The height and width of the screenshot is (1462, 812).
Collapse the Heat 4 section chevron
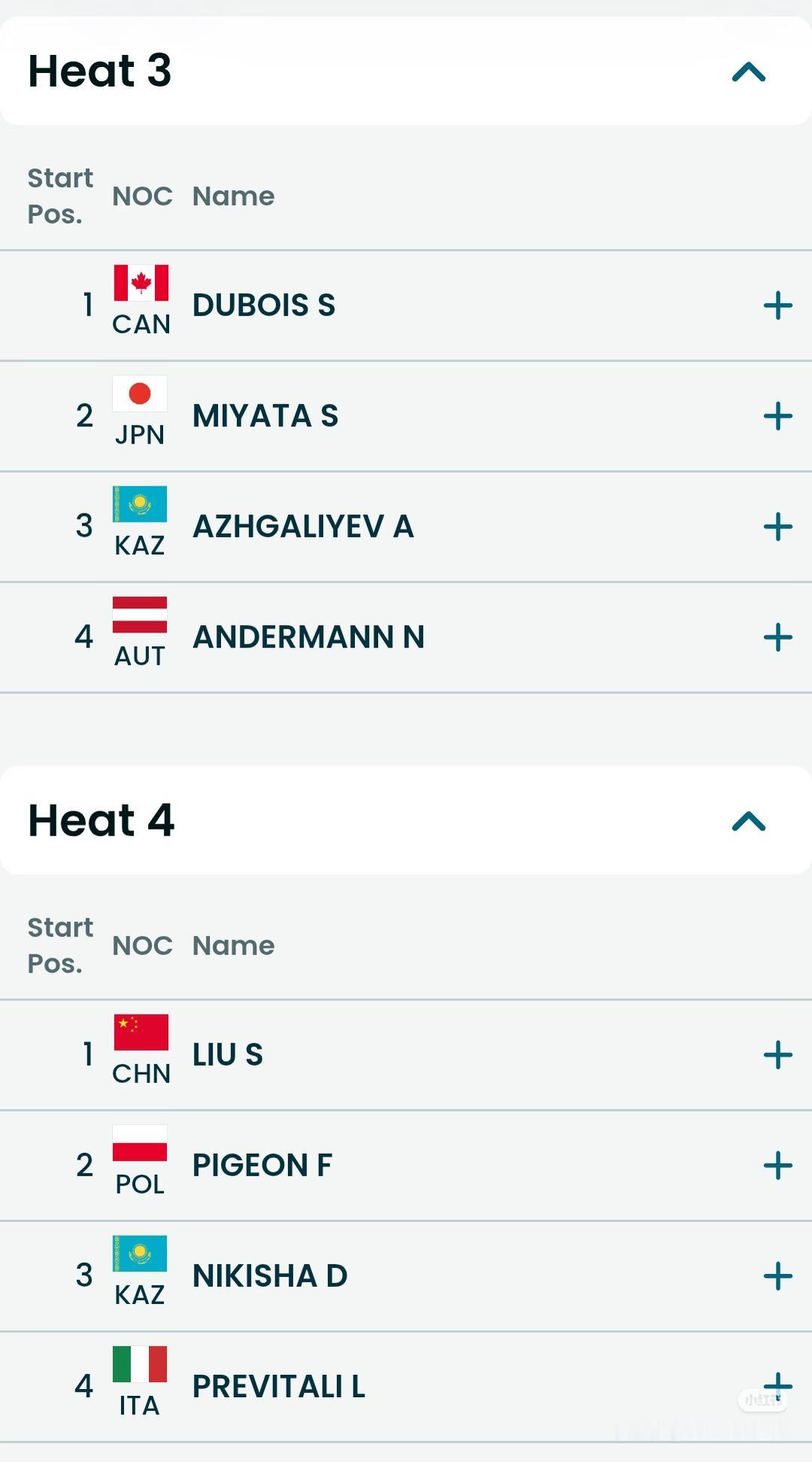748,821
